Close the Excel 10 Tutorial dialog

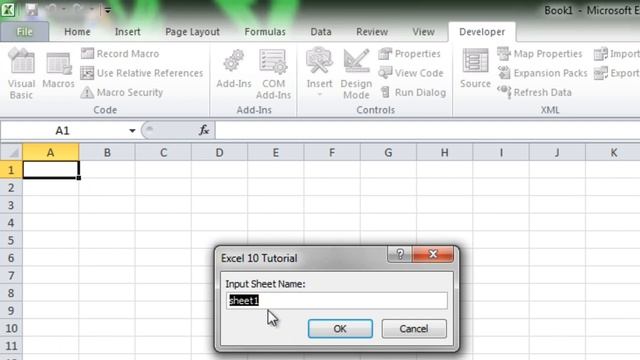(433, 254)
